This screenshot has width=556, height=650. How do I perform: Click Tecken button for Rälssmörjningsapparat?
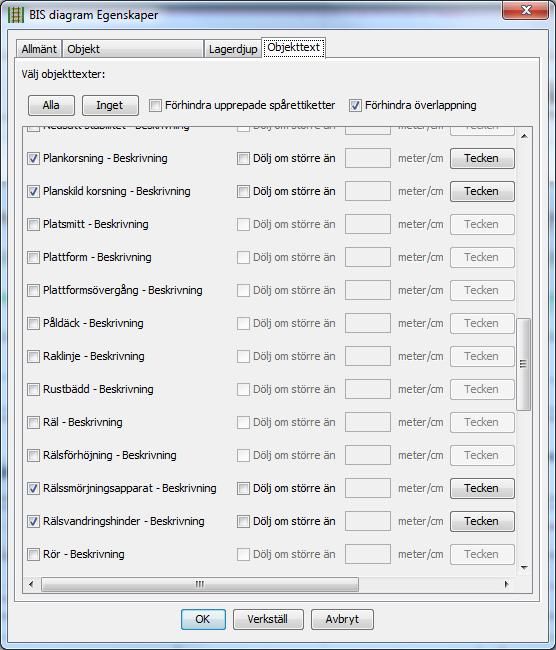pyautogui.click(x=482, y=488)
